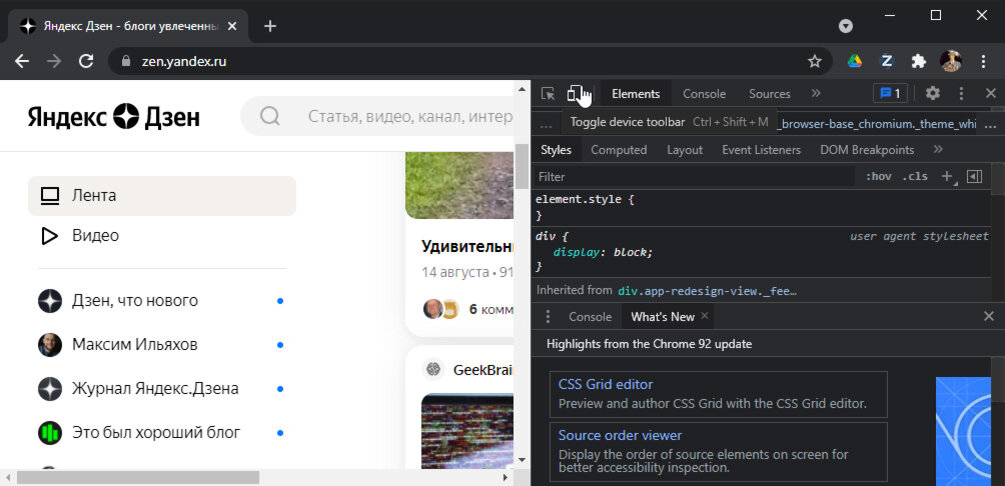1005x486 pixels.
Task: Open the DevTools issues counter badge
Action: click(x=890, y=94)
